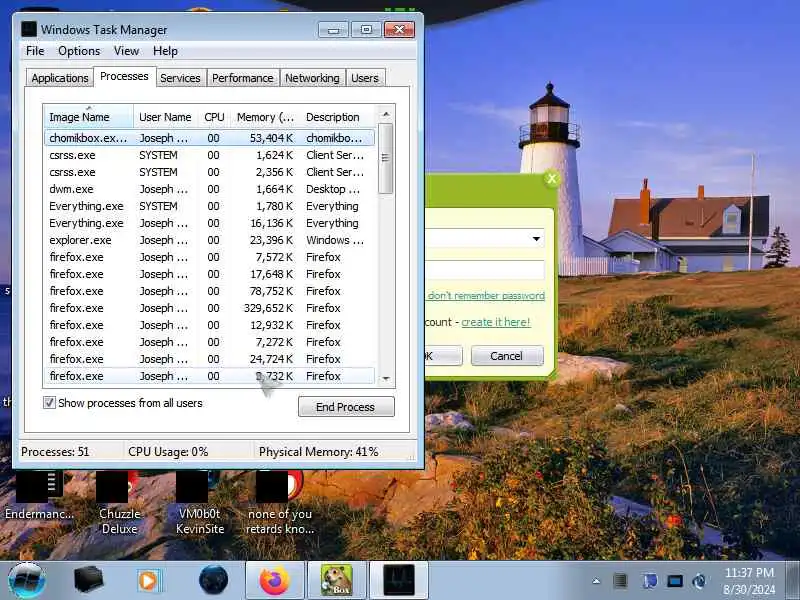The width and height of the screenshot is (800, 600).
Task: Open the network monitor tray icon
Action: tap(674, 581)
